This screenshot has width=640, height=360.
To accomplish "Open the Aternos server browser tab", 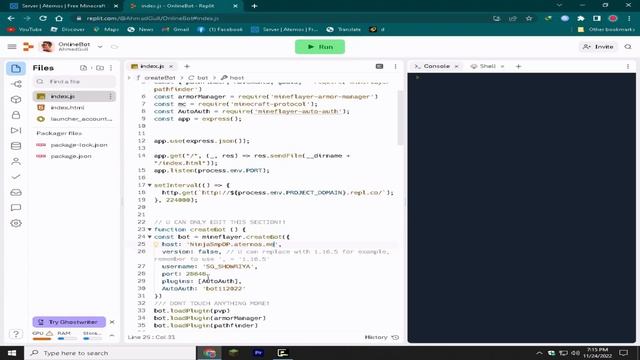I will coord(63,6).
